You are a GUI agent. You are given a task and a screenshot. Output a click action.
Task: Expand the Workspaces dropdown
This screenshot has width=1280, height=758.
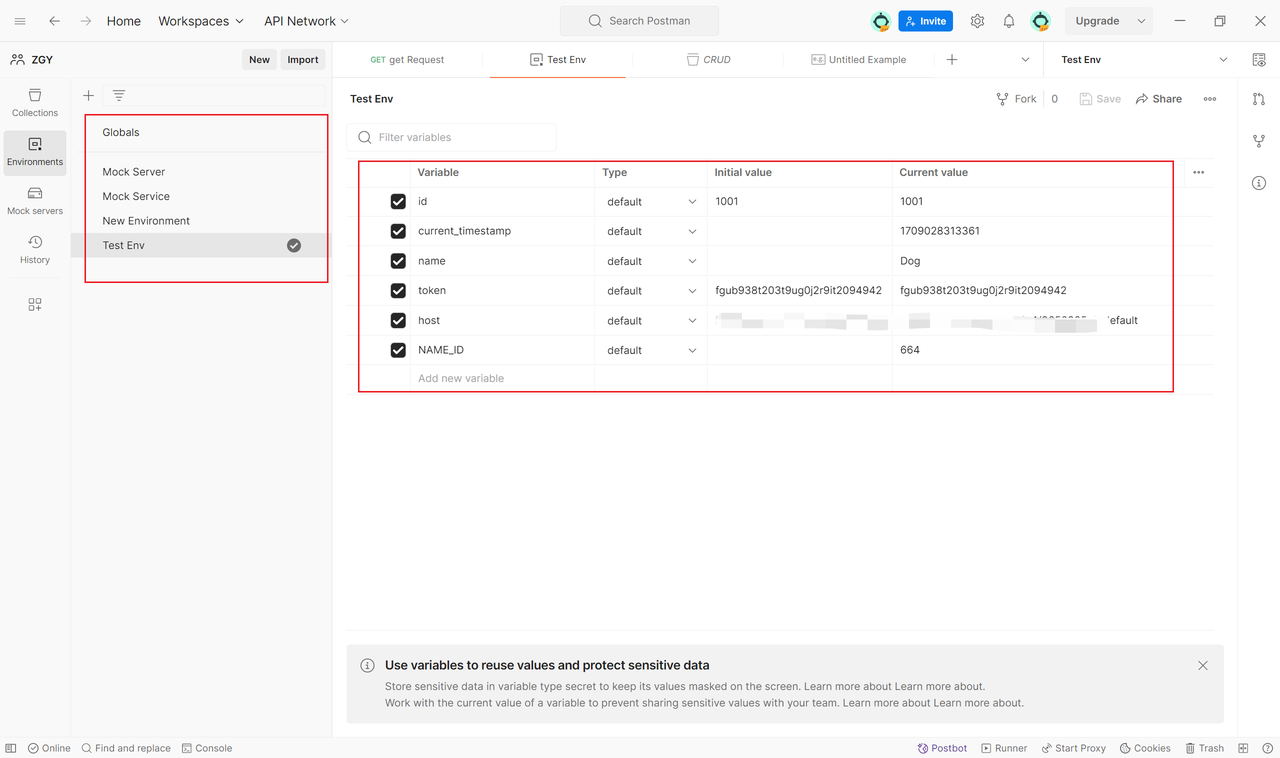coord(201,21)
